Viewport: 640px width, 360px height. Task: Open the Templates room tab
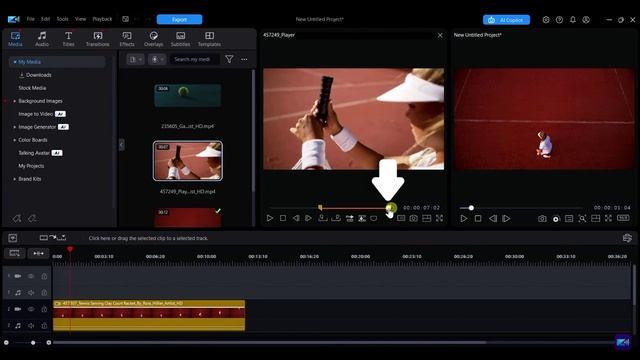209,39
